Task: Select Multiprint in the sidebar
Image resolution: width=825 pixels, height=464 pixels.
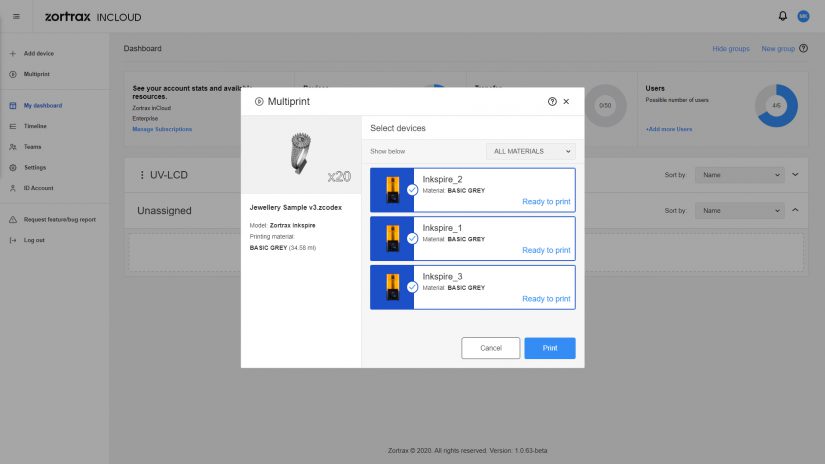Action: point(36,74)
